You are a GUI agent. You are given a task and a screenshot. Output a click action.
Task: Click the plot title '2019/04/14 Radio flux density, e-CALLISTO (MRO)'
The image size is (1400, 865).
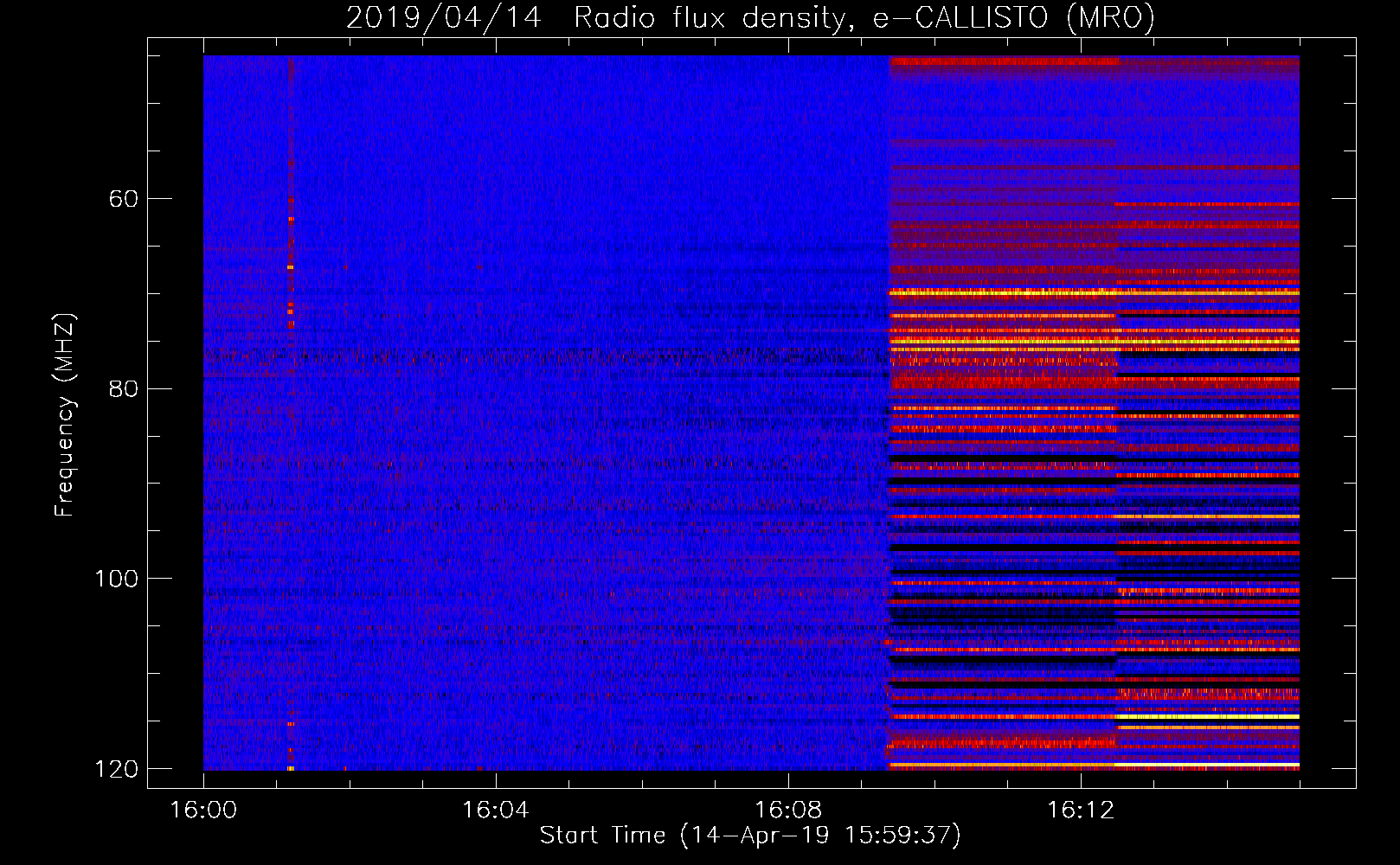tap(750, 17)
